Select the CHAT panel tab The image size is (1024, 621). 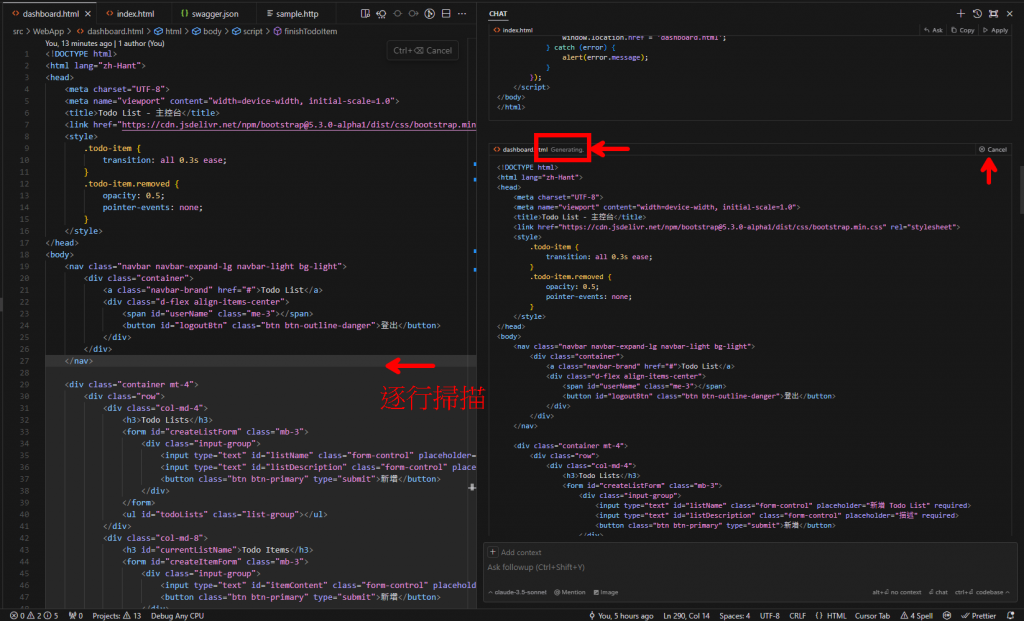[498, 14]
